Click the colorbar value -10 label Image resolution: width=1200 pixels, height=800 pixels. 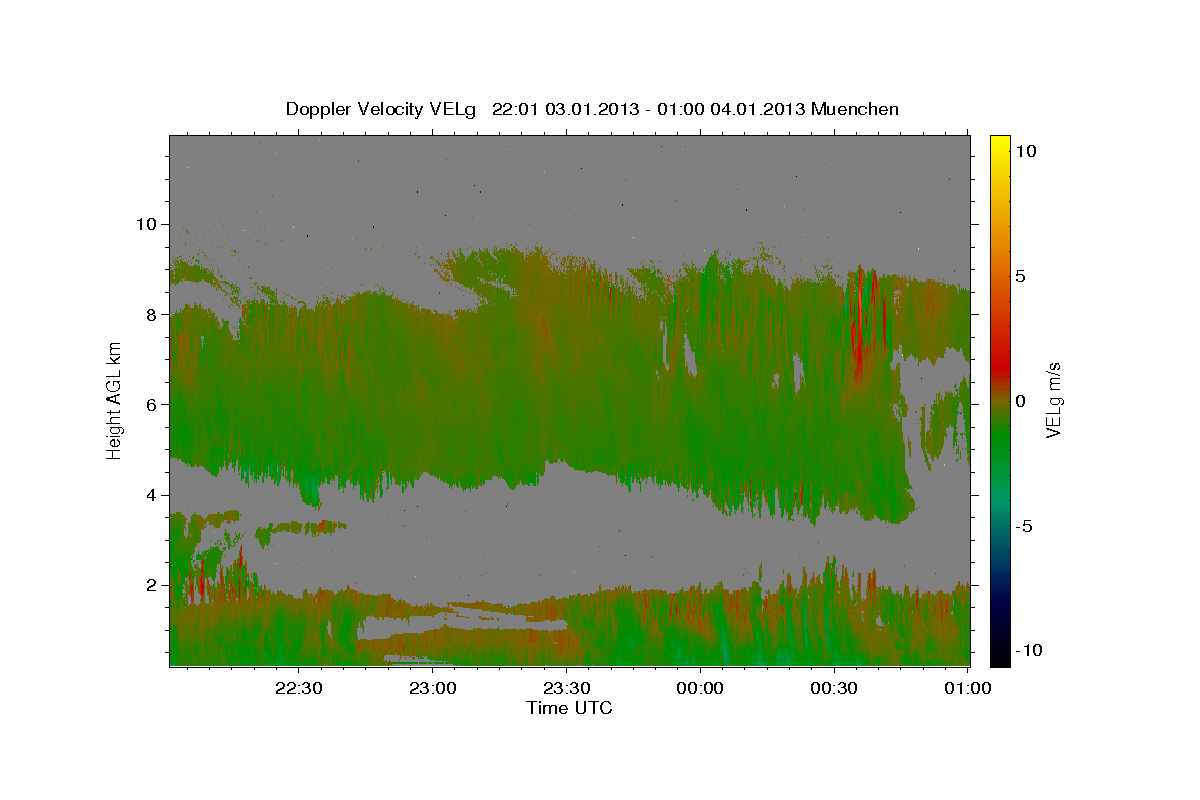point(1030,651)
